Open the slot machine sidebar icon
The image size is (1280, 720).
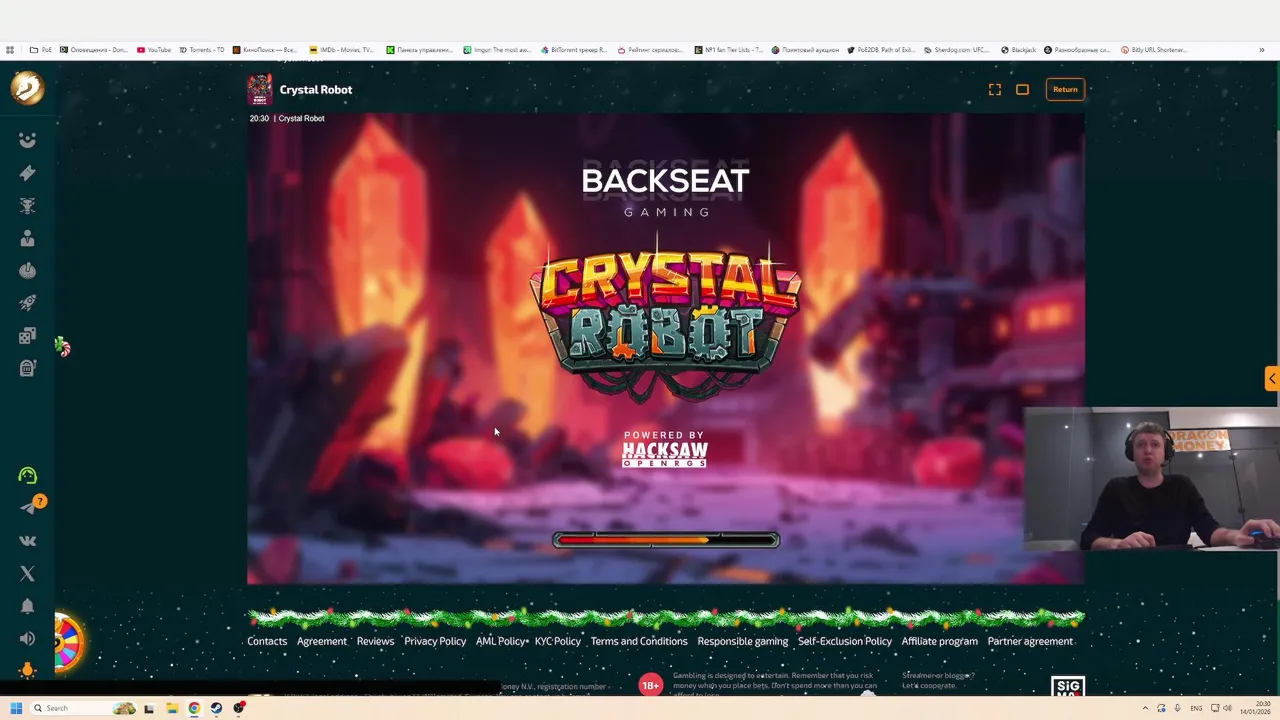27,368
